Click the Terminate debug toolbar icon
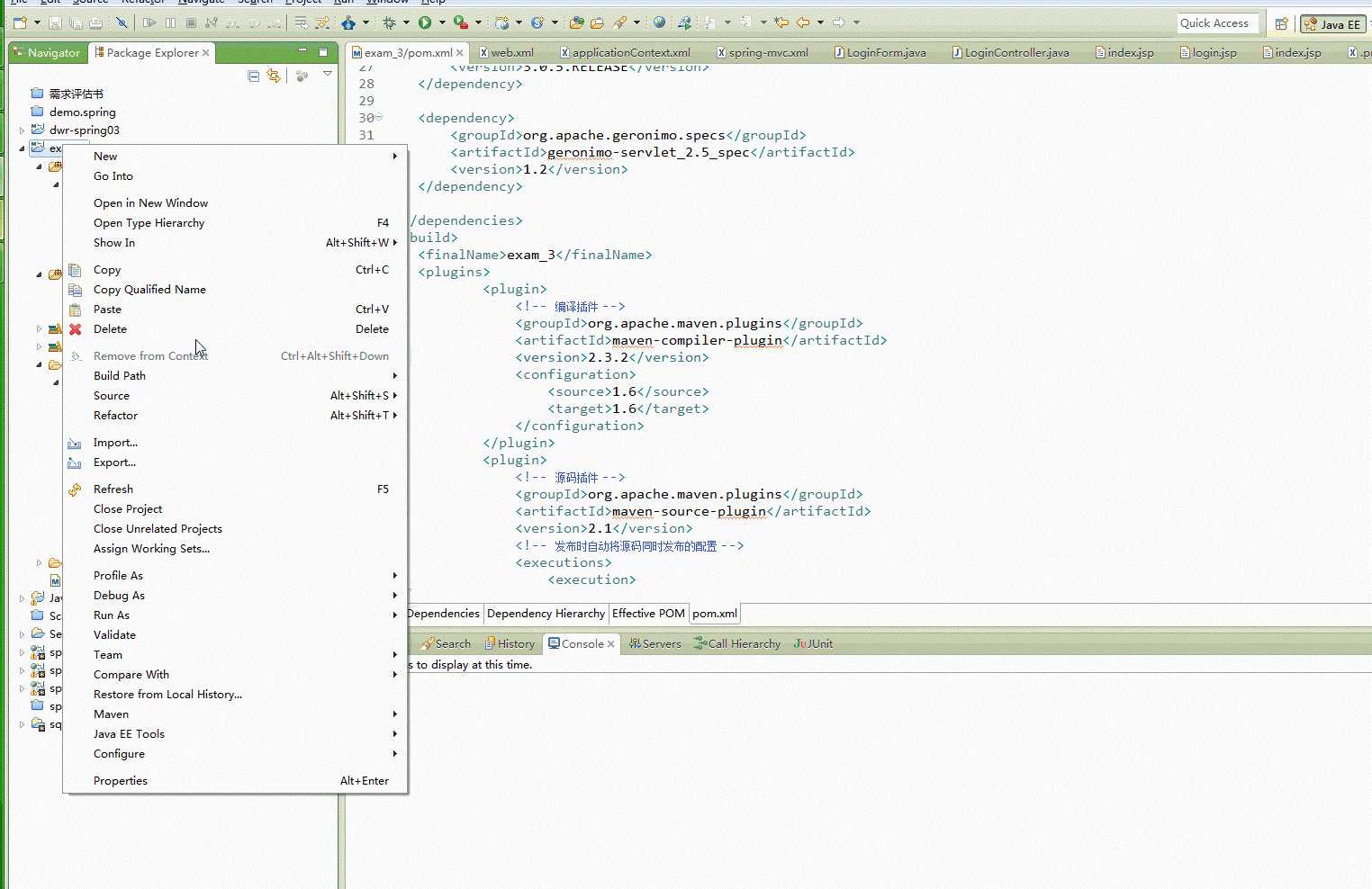 (x=191, y=22)
